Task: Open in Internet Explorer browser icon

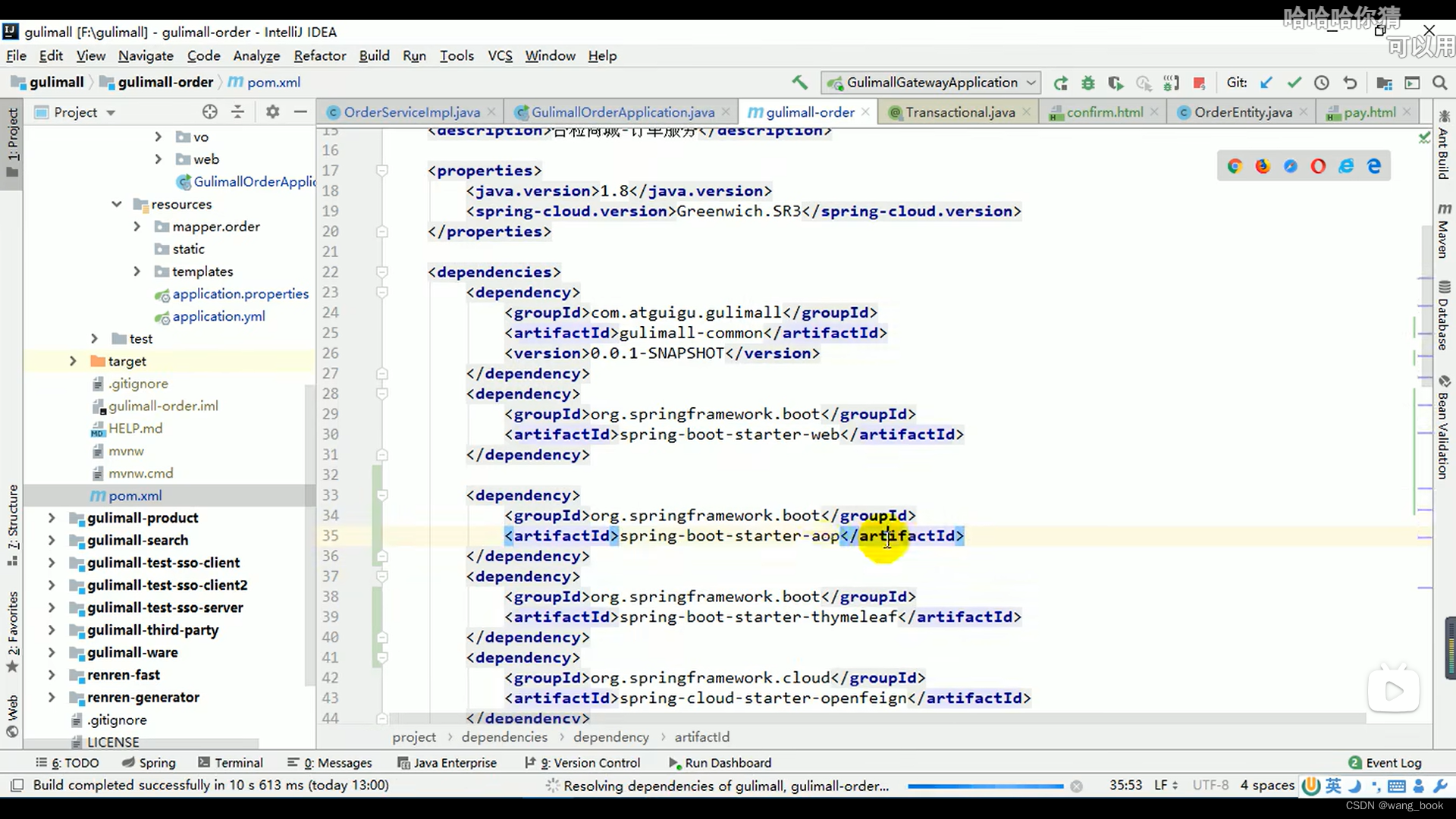Action: coord(1346,166)
